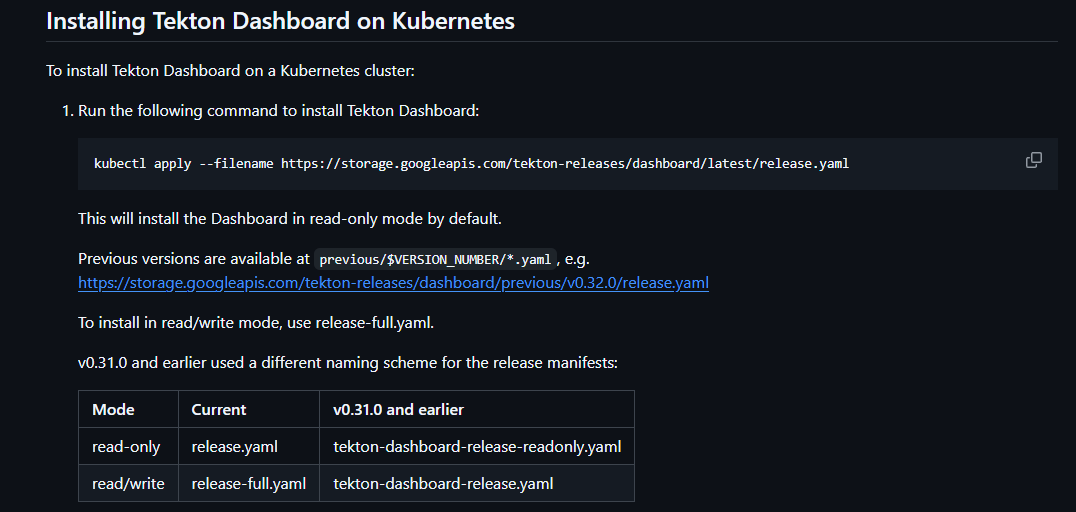The width and height of the screenshot is (1076, 512).
Task: Click the 'Mode' table header cell
Action: click(x=128, y=410)
